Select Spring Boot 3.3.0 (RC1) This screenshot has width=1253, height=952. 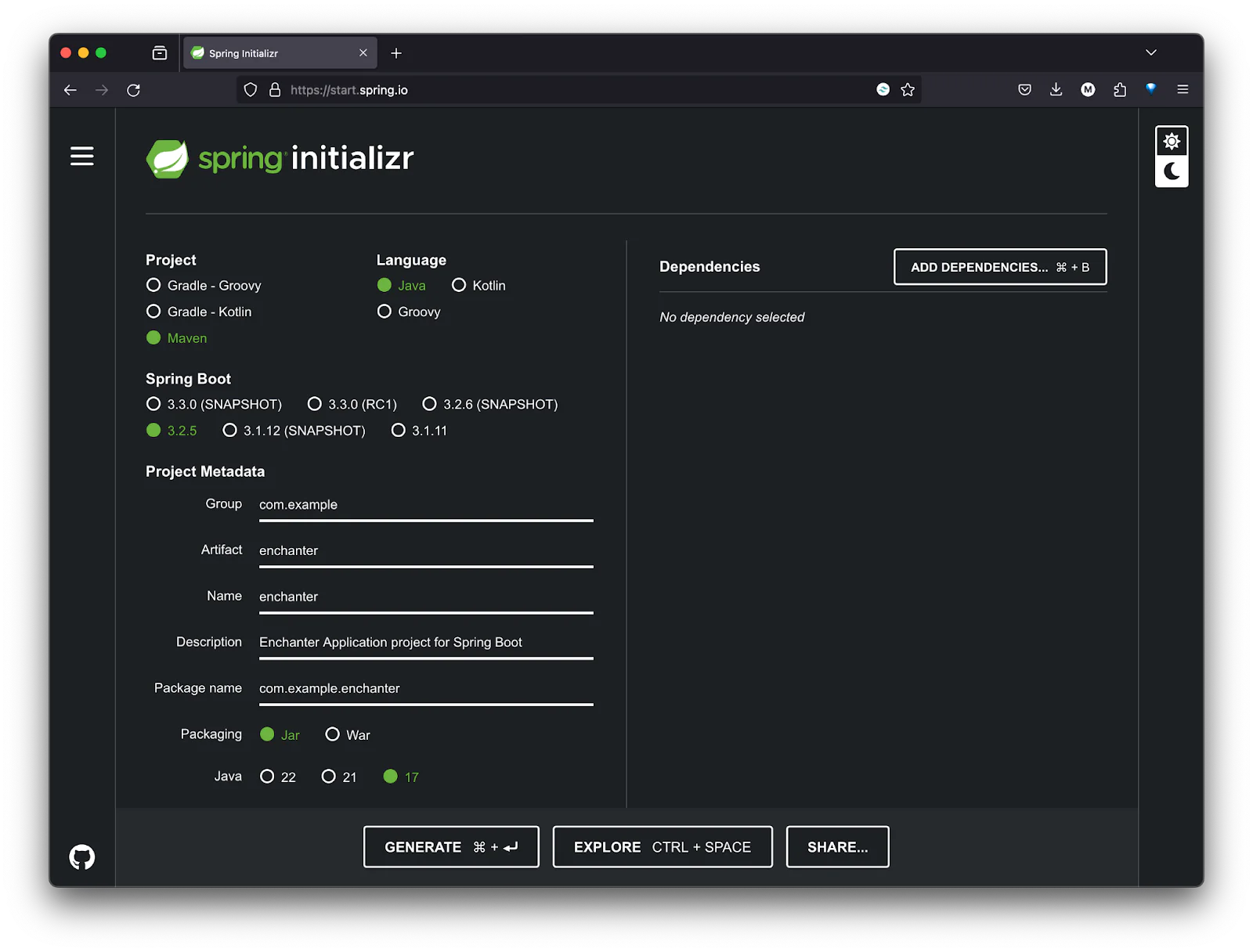352,405
